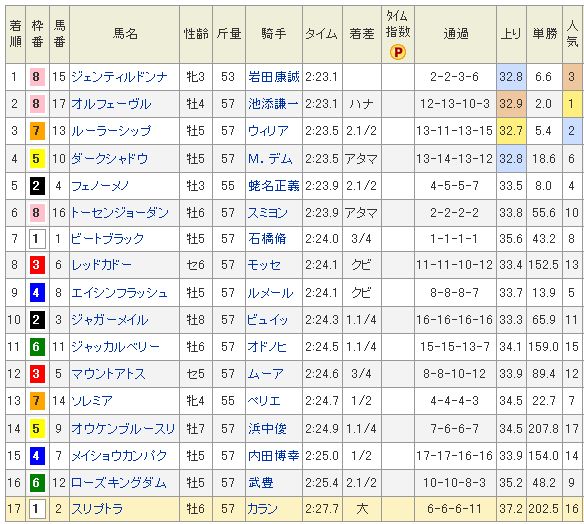Select jockey M.デム
Viewport: 584px width, 524px height.
click(270, 159)
